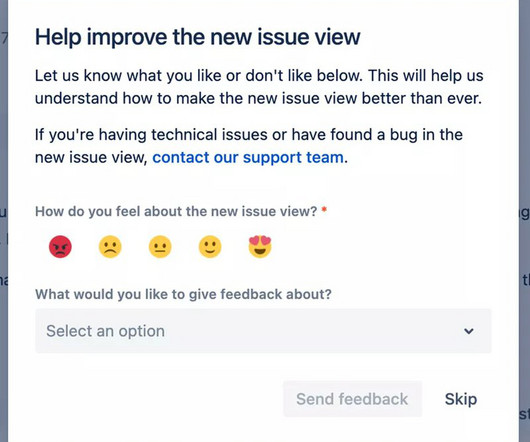Expand the dropdown using its chevron arrow
The height and width of the screenshot is (442, 530).
(x=468, y=331)
